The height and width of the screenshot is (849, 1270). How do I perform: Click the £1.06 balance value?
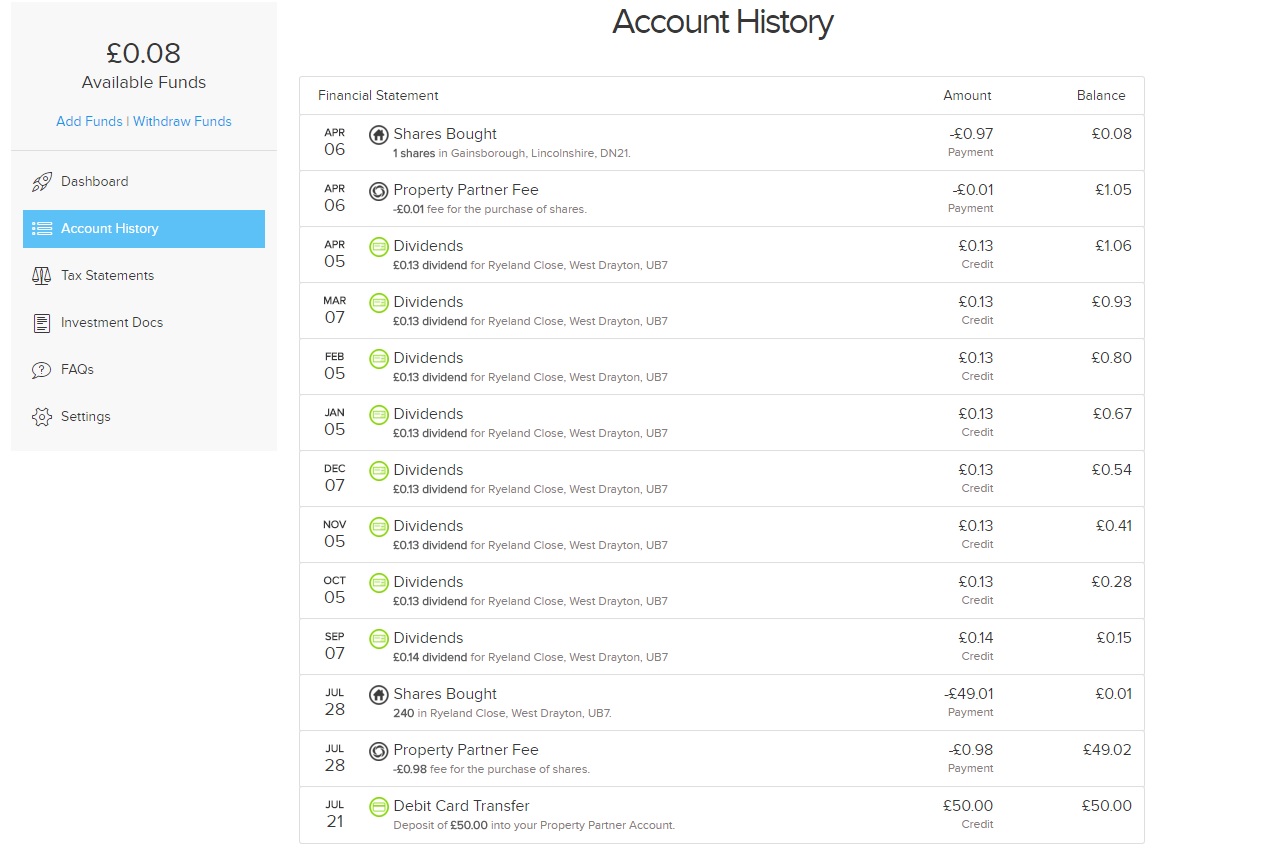point(1113,246)
